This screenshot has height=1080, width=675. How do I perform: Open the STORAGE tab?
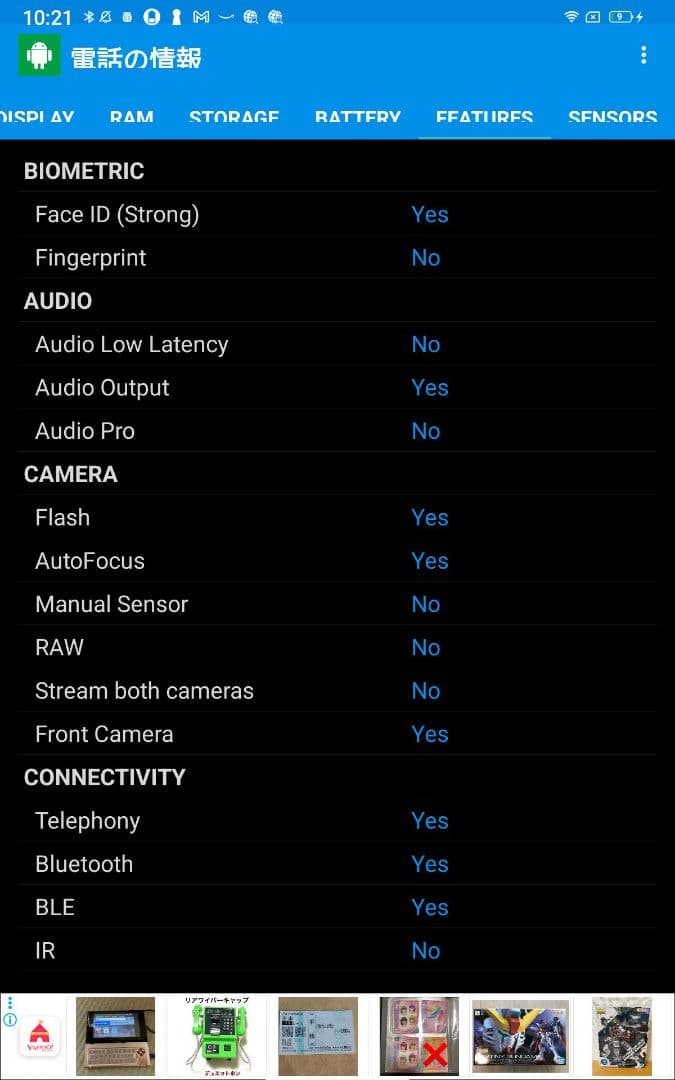coord(234,117)
